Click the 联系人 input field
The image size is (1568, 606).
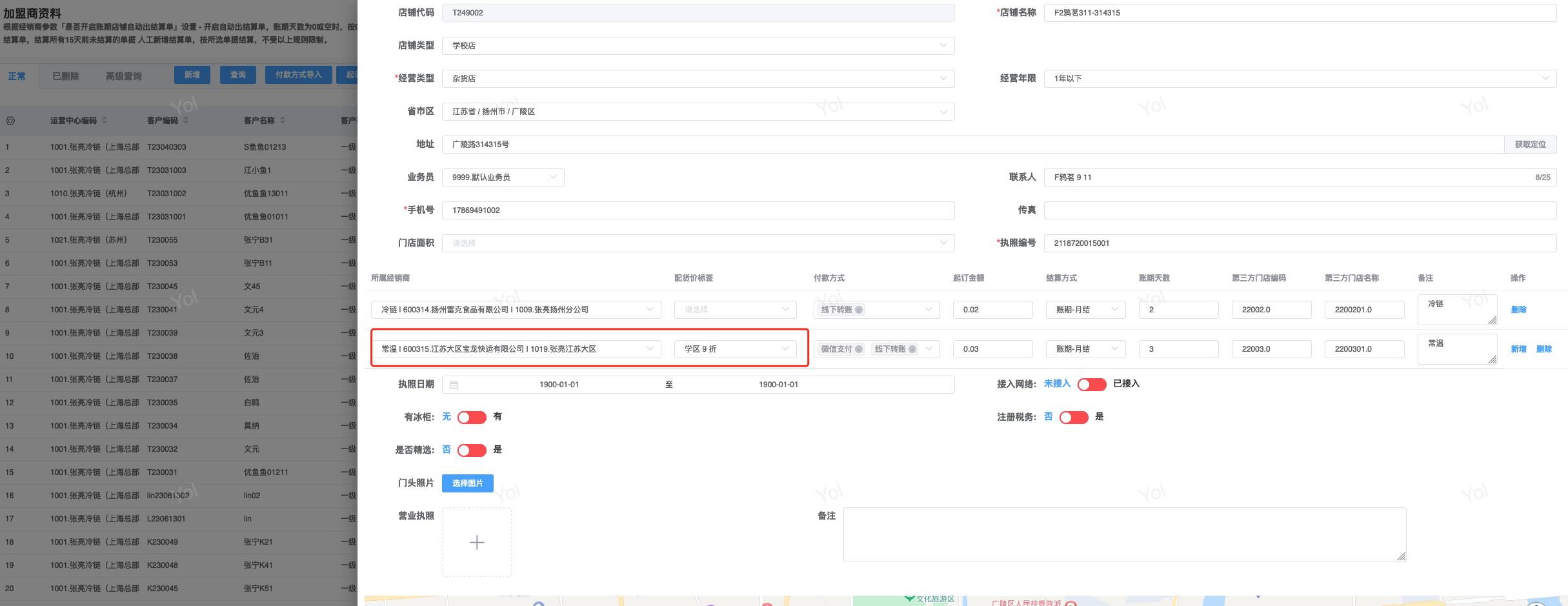1300,177
